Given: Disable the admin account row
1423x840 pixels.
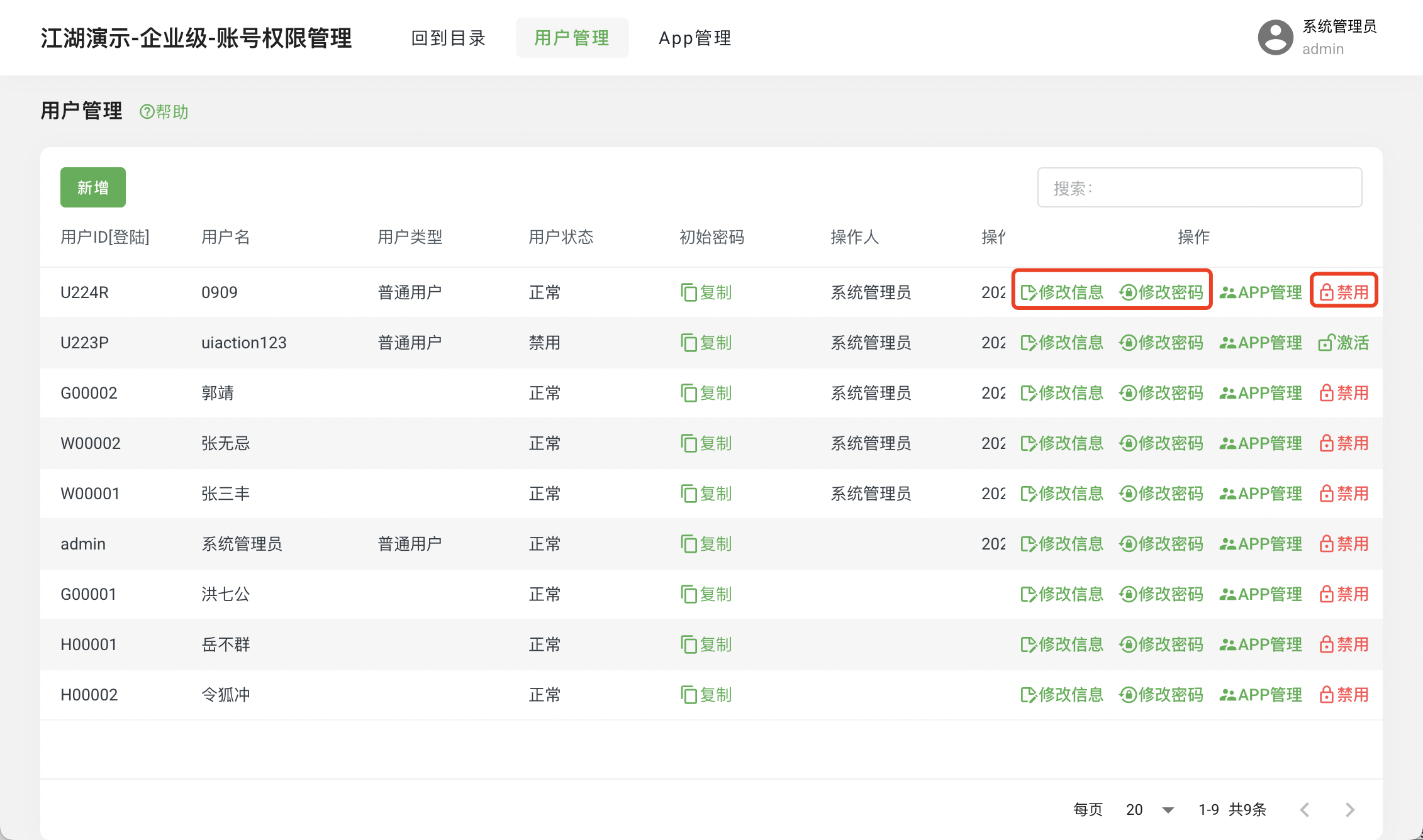Looking at the screenshot, I should [1344, 544].
